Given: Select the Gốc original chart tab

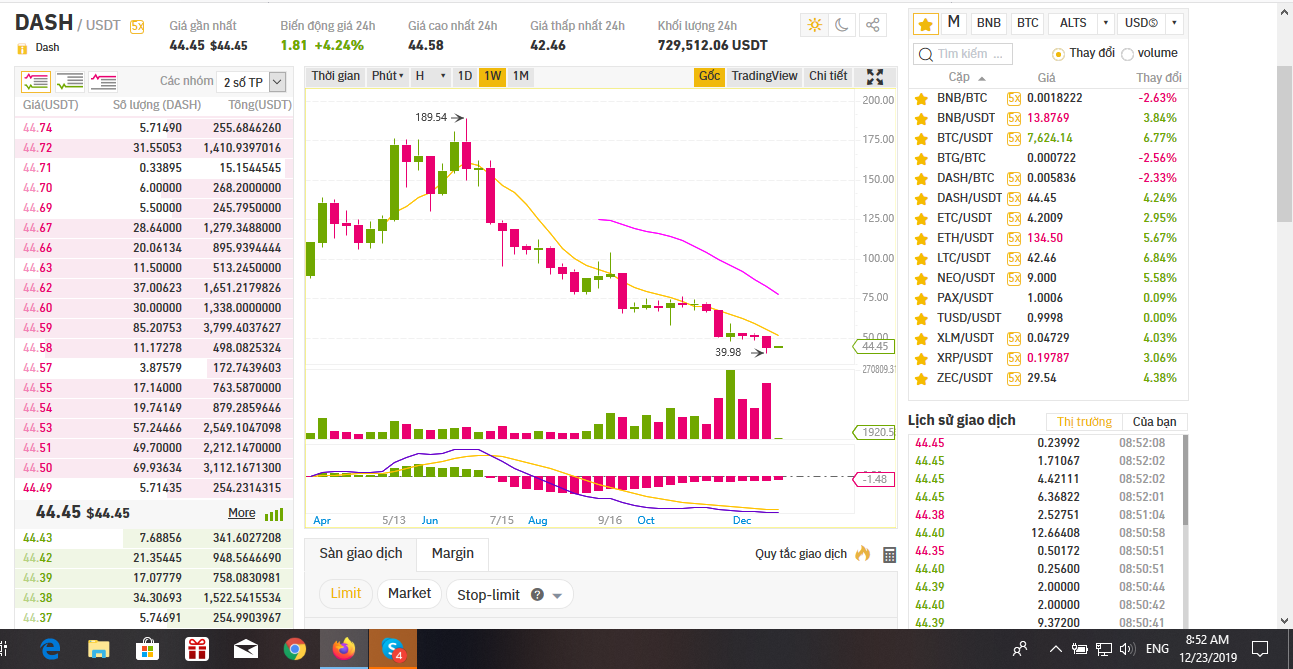Looking at the screenshot, I should click(710, 76).
